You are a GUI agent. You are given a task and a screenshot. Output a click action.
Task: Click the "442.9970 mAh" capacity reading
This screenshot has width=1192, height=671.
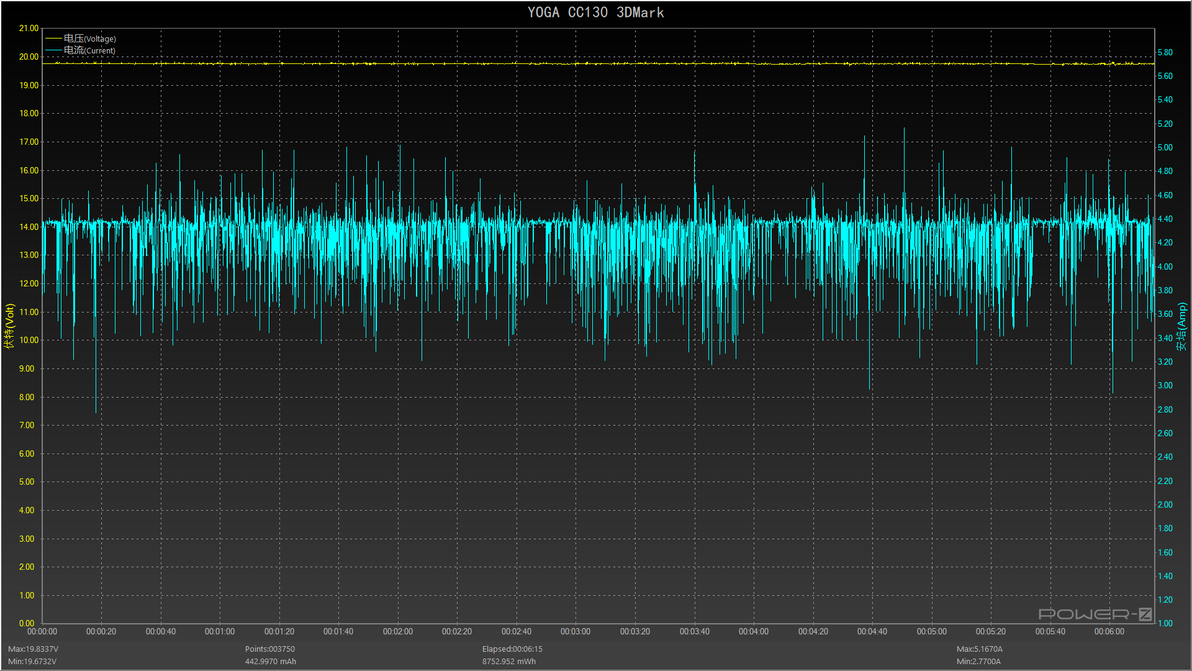point(271,661)
